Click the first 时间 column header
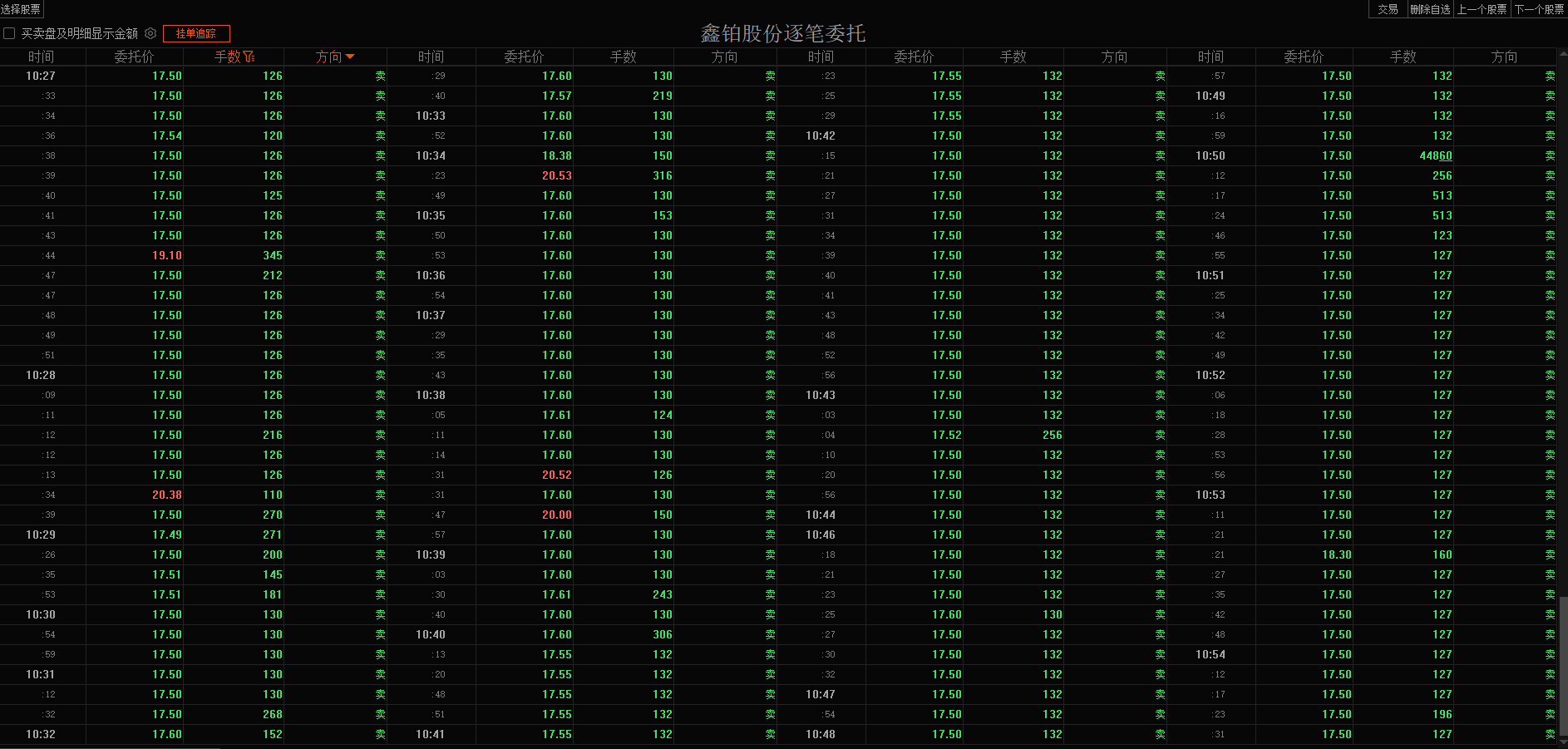 pyautogui.click(x=41, y=57)
